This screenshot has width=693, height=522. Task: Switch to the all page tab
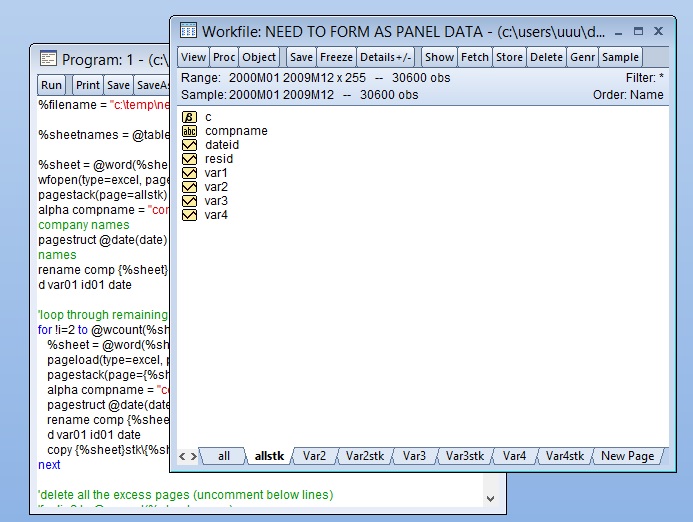pos(224,456)
